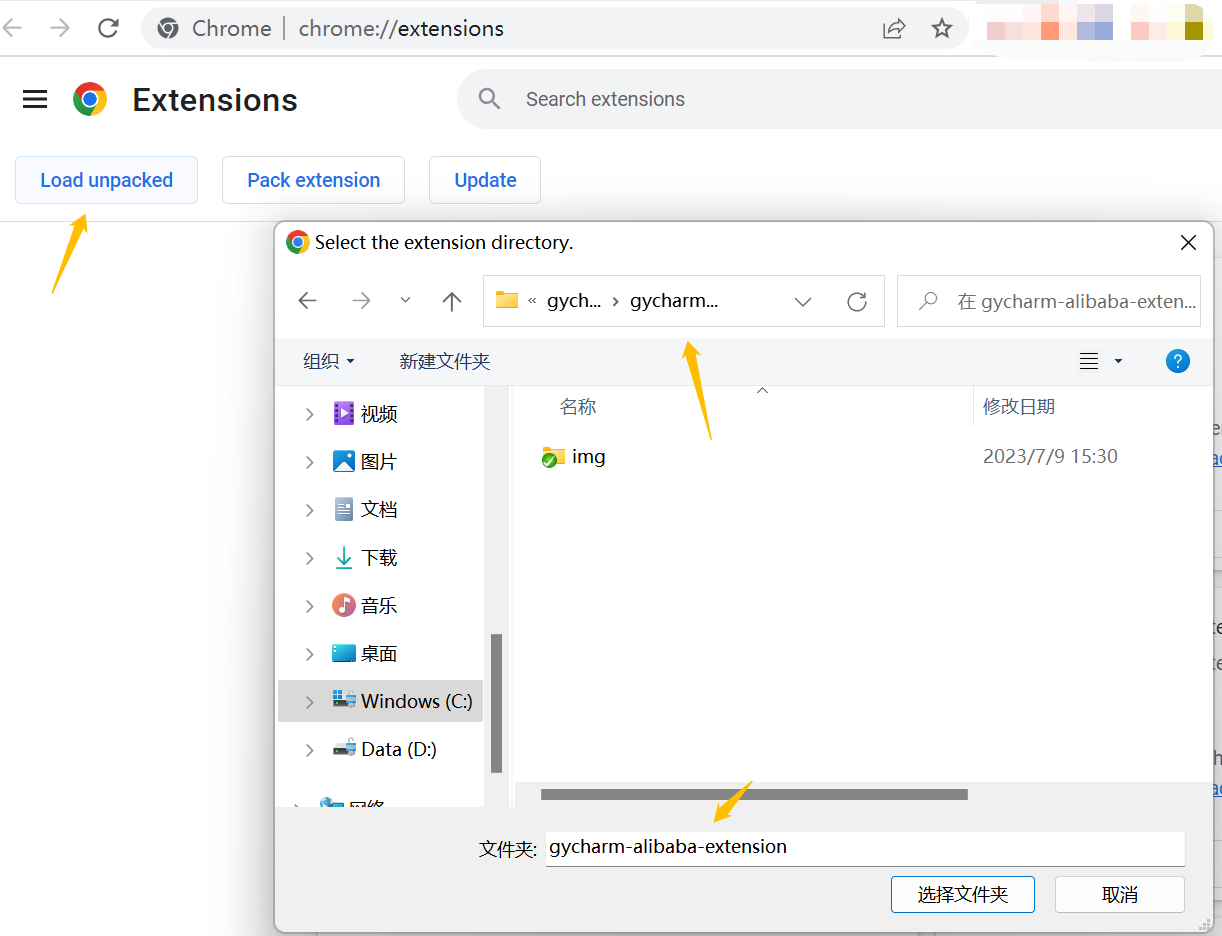The image size is (1222, 936).
Task: Go up one folder level in dialog
Action: [x=452, y=301]
